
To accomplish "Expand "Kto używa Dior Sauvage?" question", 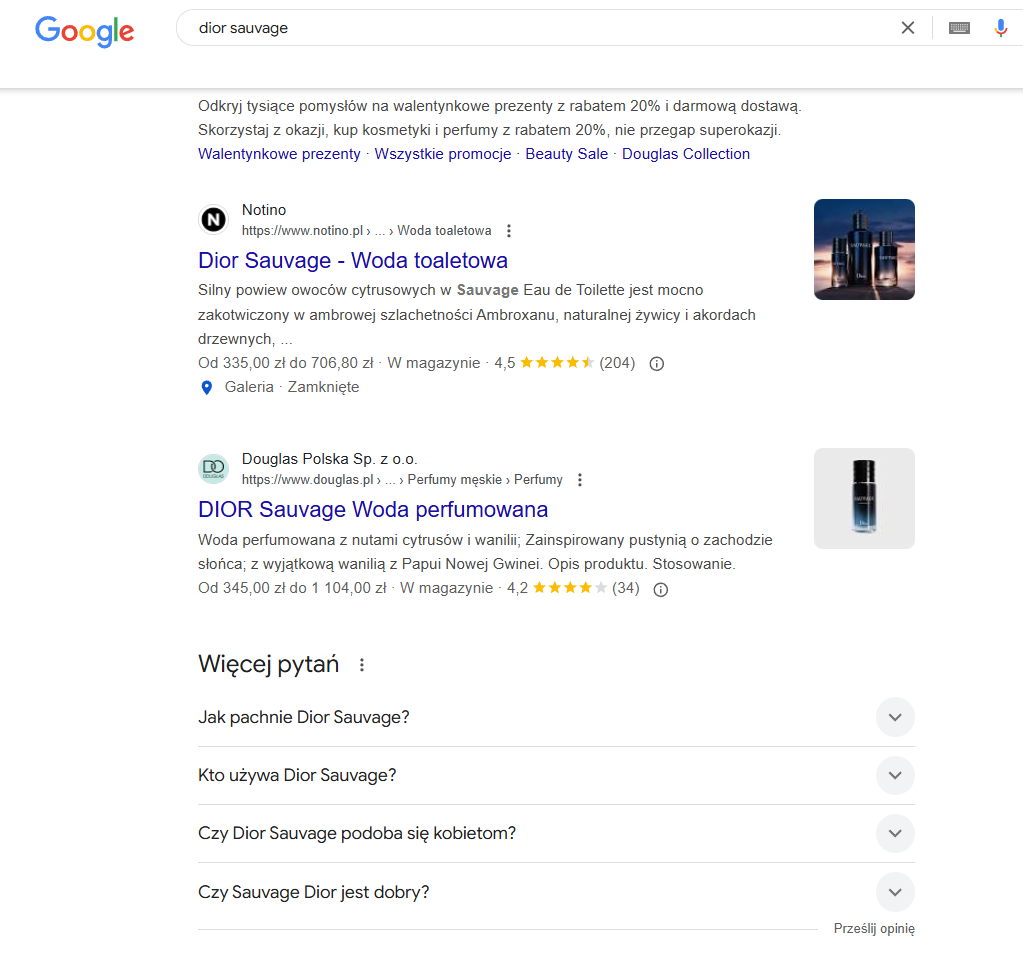I will [x=556, y=775].
